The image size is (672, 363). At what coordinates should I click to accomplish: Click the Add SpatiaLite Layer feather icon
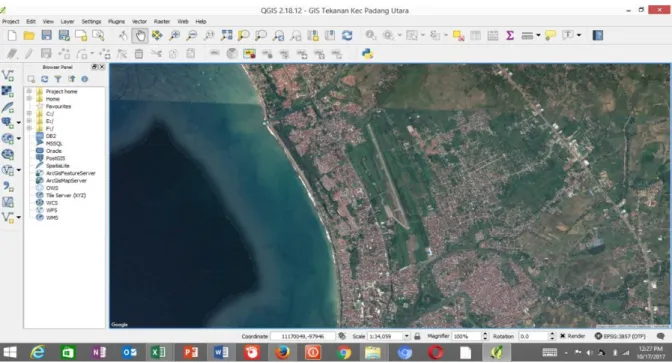[8, 107]
